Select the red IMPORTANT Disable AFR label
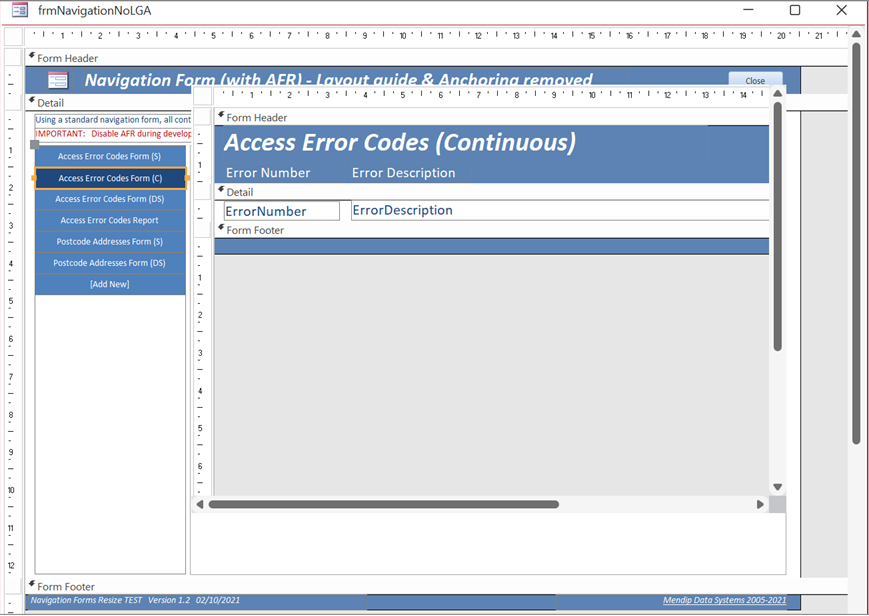The width and height of the screenshot is (869, 616). pyautogui.click(x=113, y=134)
